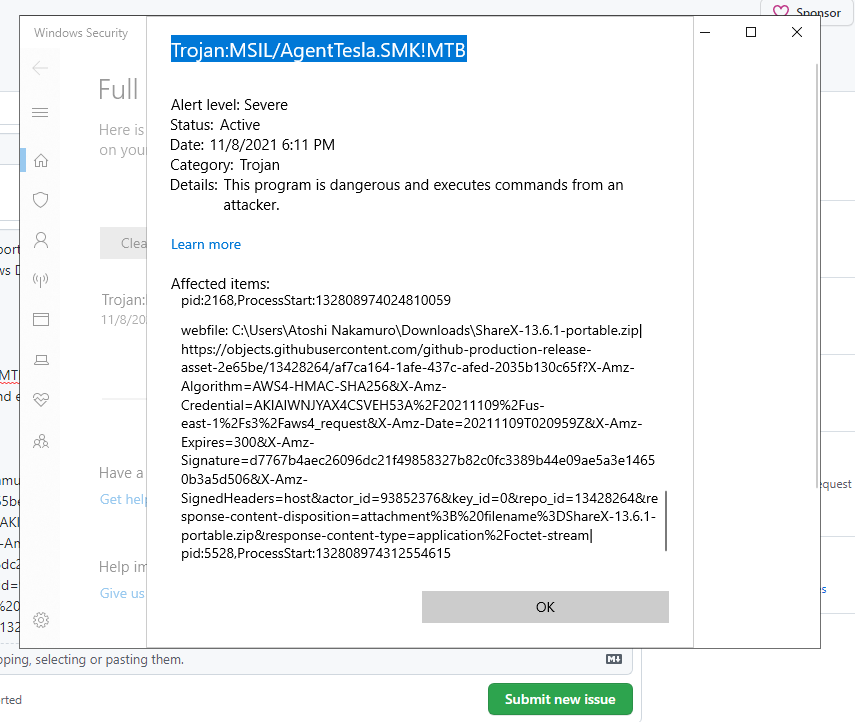Screen dimensions: 855x722
Task: Open Device security laptop icon
Action: point(41,359)
